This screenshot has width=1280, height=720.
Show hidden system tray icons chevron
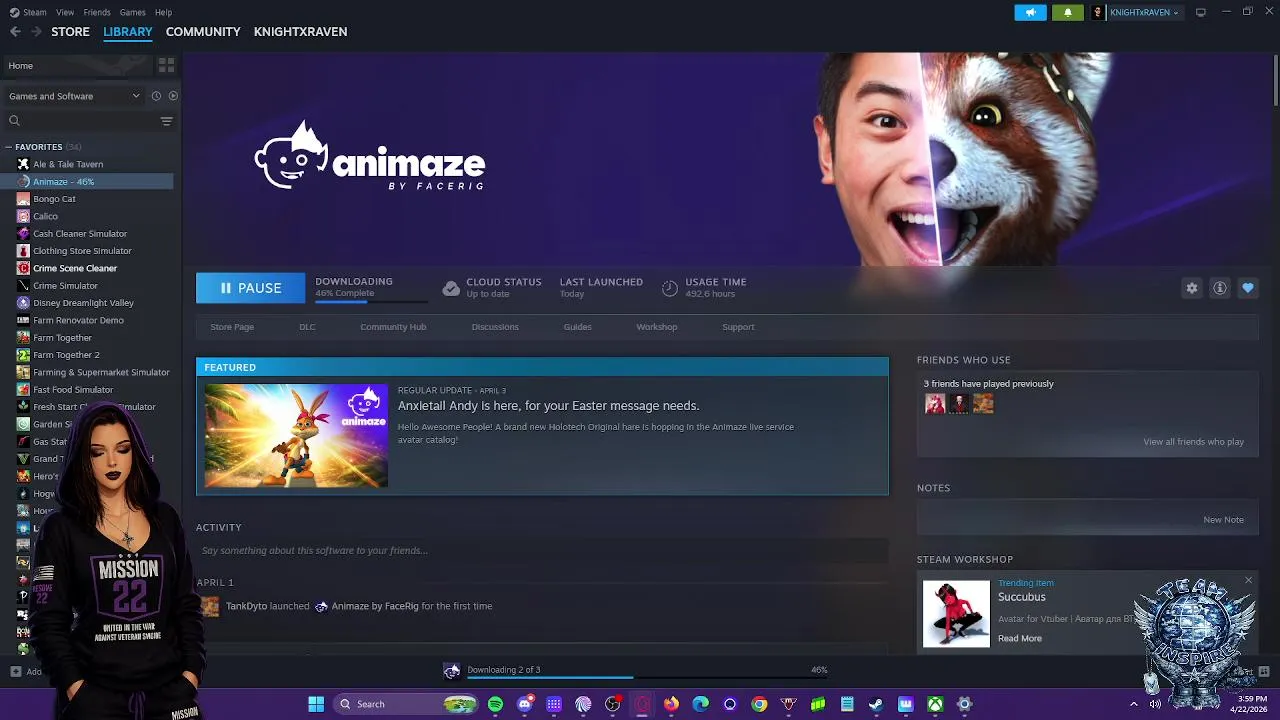pos(1133,704)
